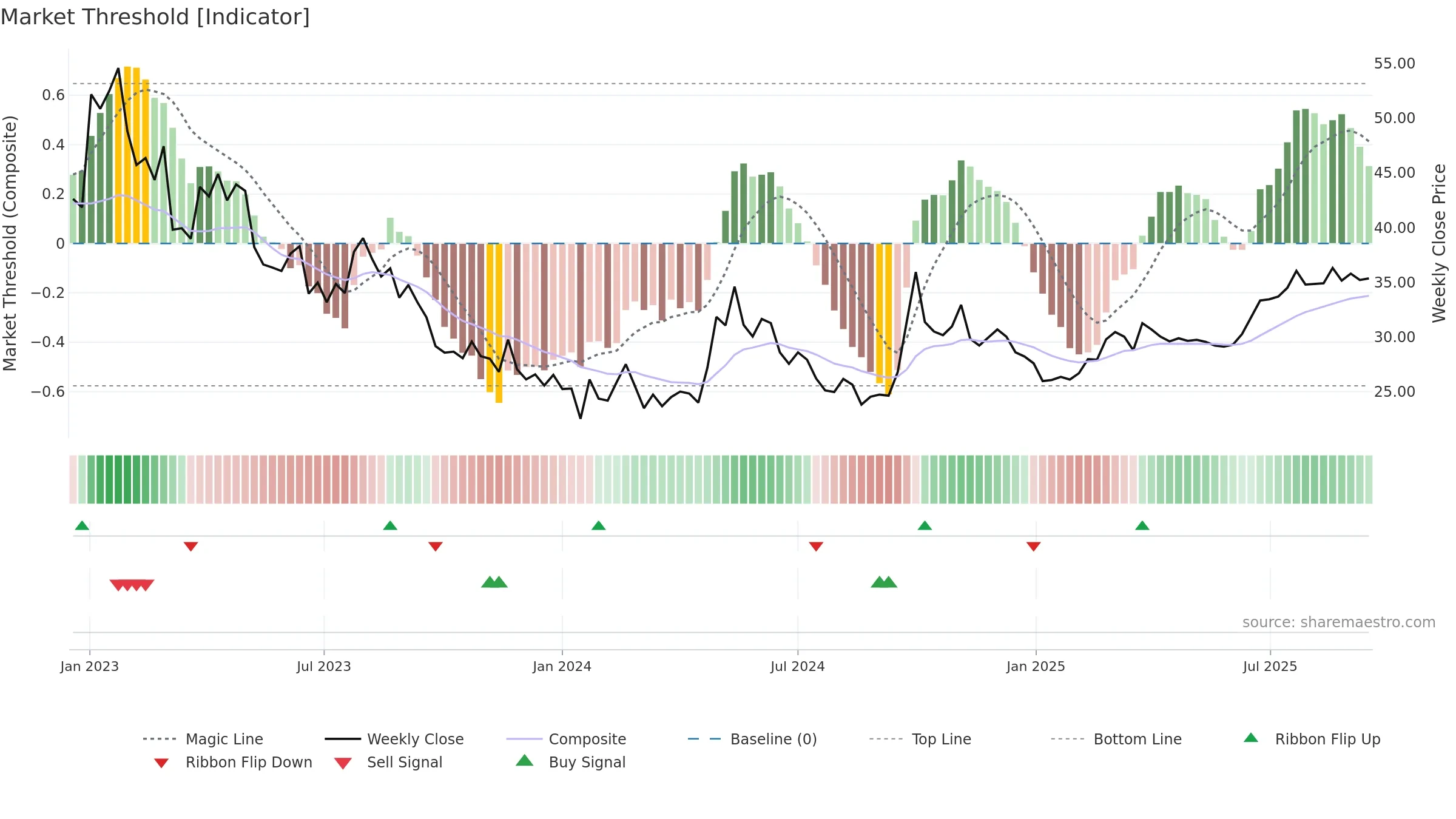Screen dimensions: 1456x819
Task: Click the Jan 2023 axis label
Action: click(x=90, y=666)
